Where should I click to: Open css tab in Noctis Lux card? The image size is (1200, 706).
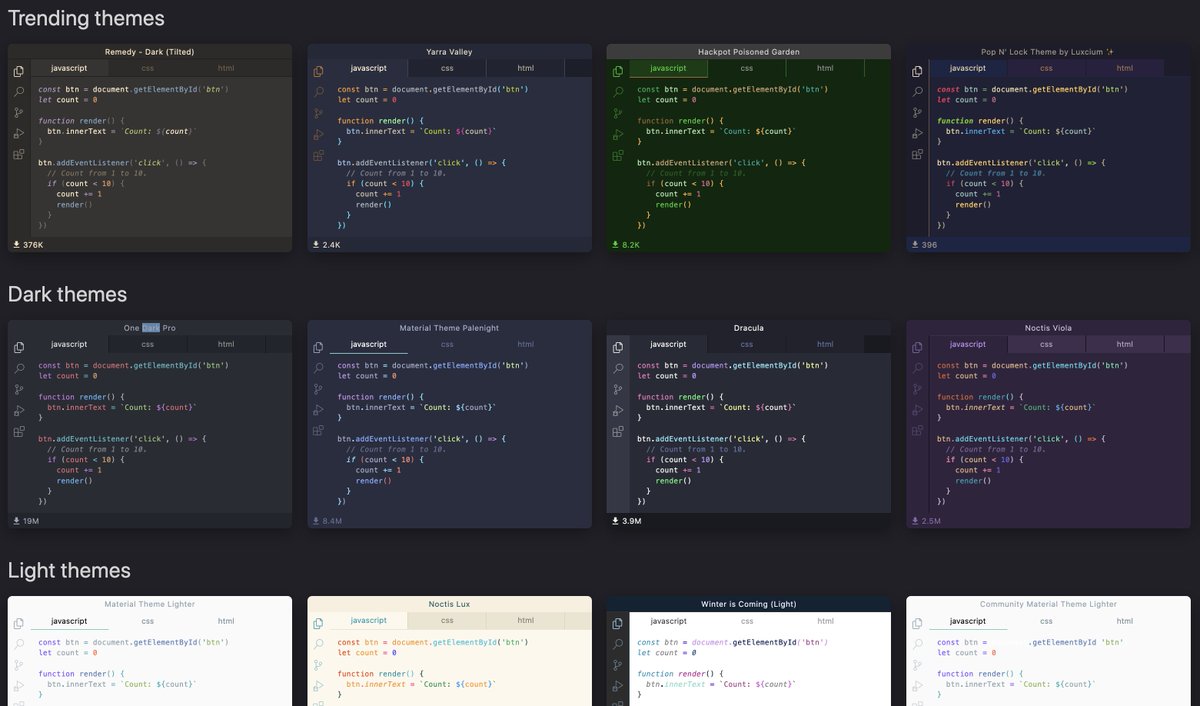tap(447, 620)
